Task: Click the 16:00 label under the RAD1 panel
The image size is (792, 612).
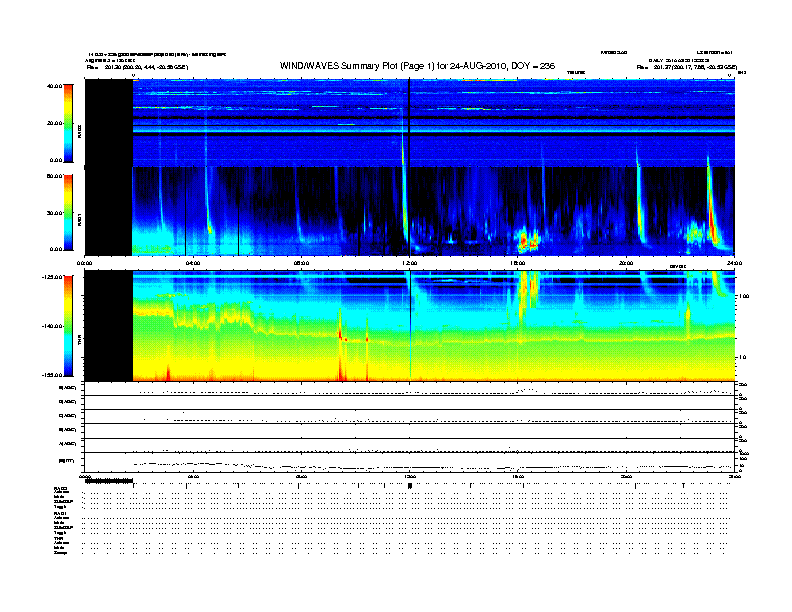Action: [x=518, y=263]
